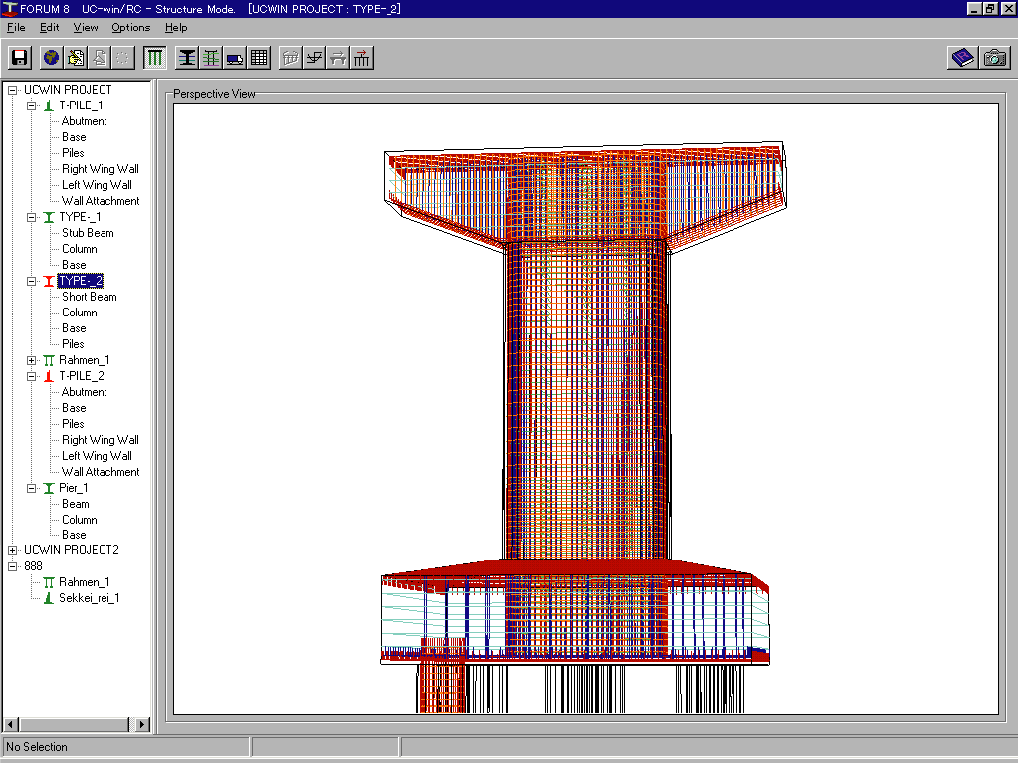Click the grid table toolbar icon
This screenshot has width=1018, height=764.
tap(259, 58)
